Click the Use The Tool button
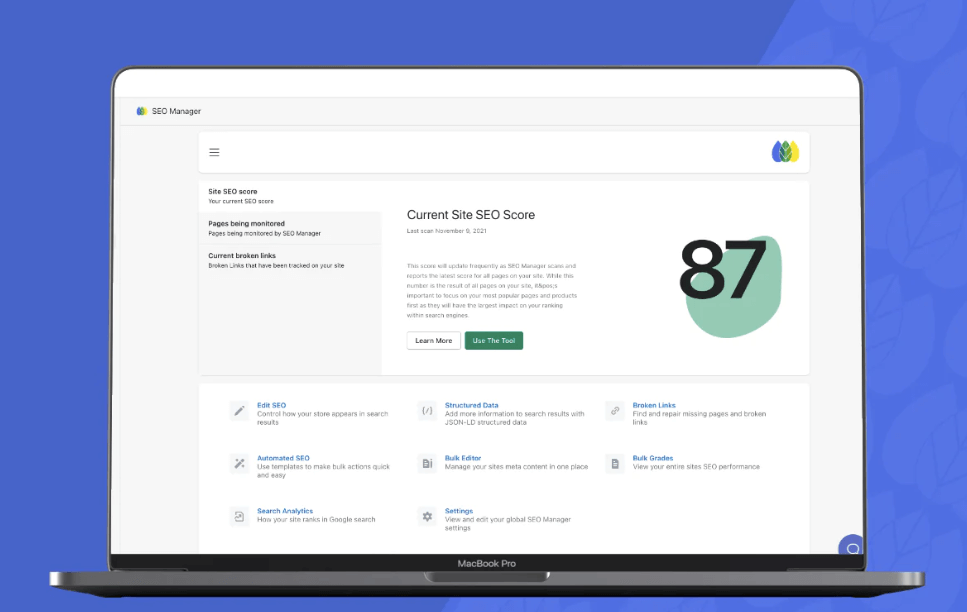Image resolution: width=967 pixels, height=612 pixels. pyautogui.click(x=494, y=341)
